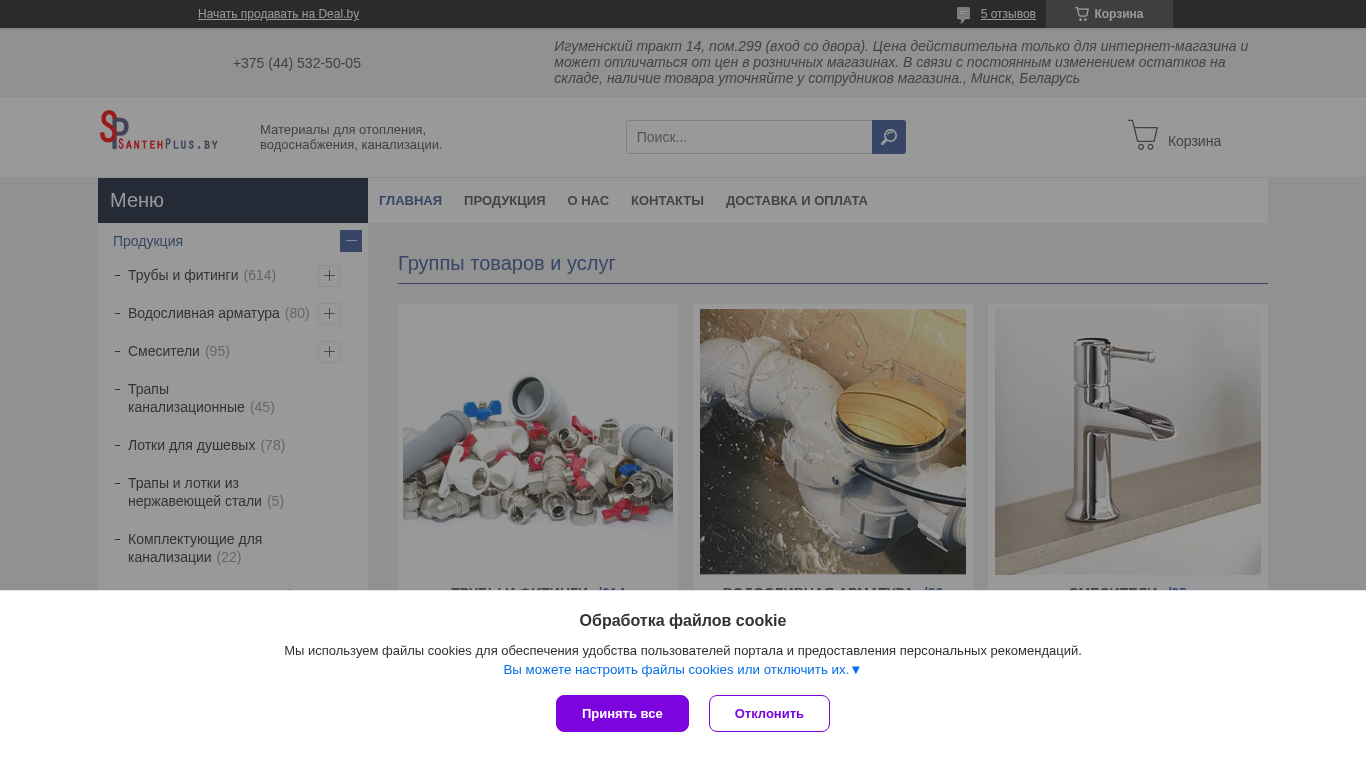Image resolution: width=1366 pixels, height=768 pixels.
Task: Select Лотки для душевых in sidebar
Action: click(x=191, y=445)
